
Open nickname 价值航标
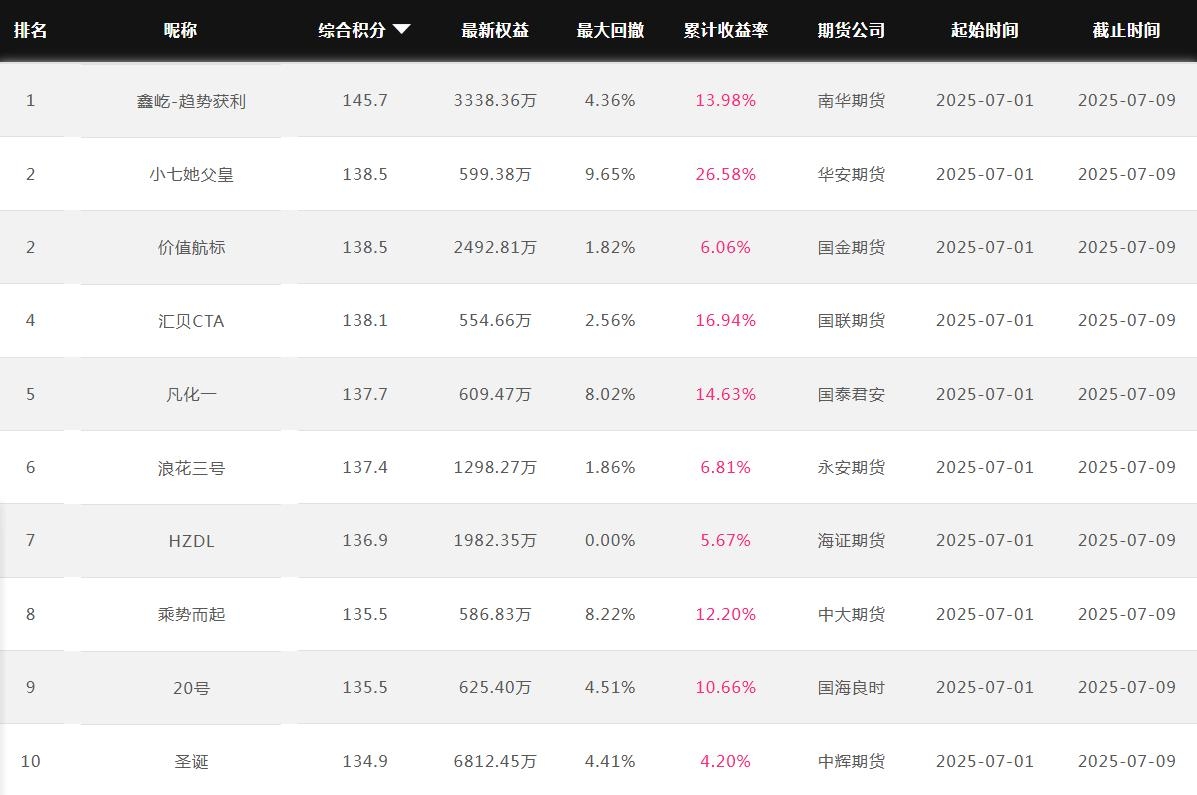[192, 247]
